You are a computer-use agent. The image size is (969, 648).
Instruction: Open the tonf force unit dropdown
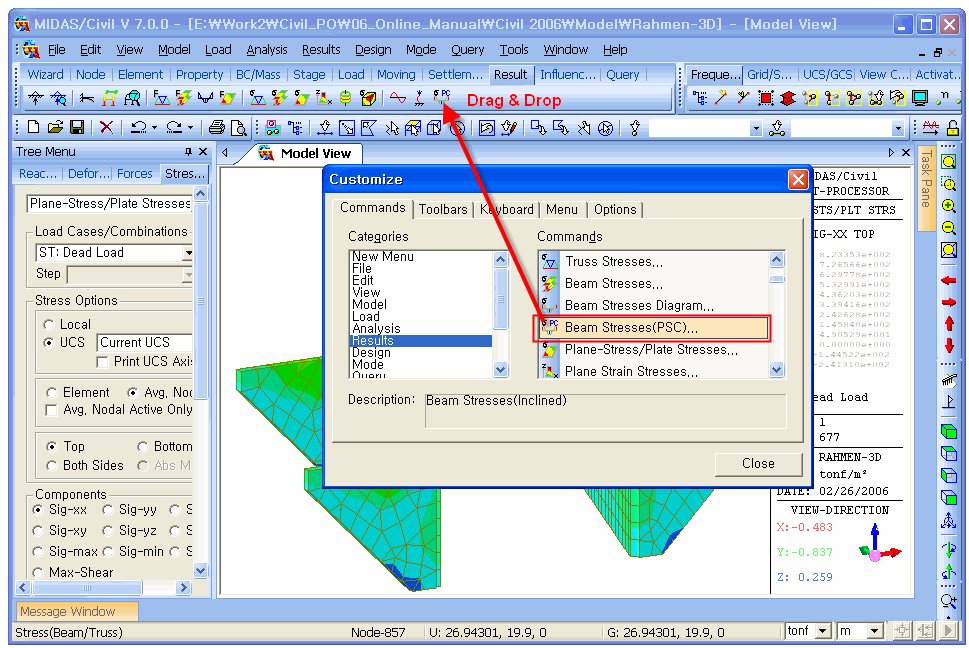823,631
